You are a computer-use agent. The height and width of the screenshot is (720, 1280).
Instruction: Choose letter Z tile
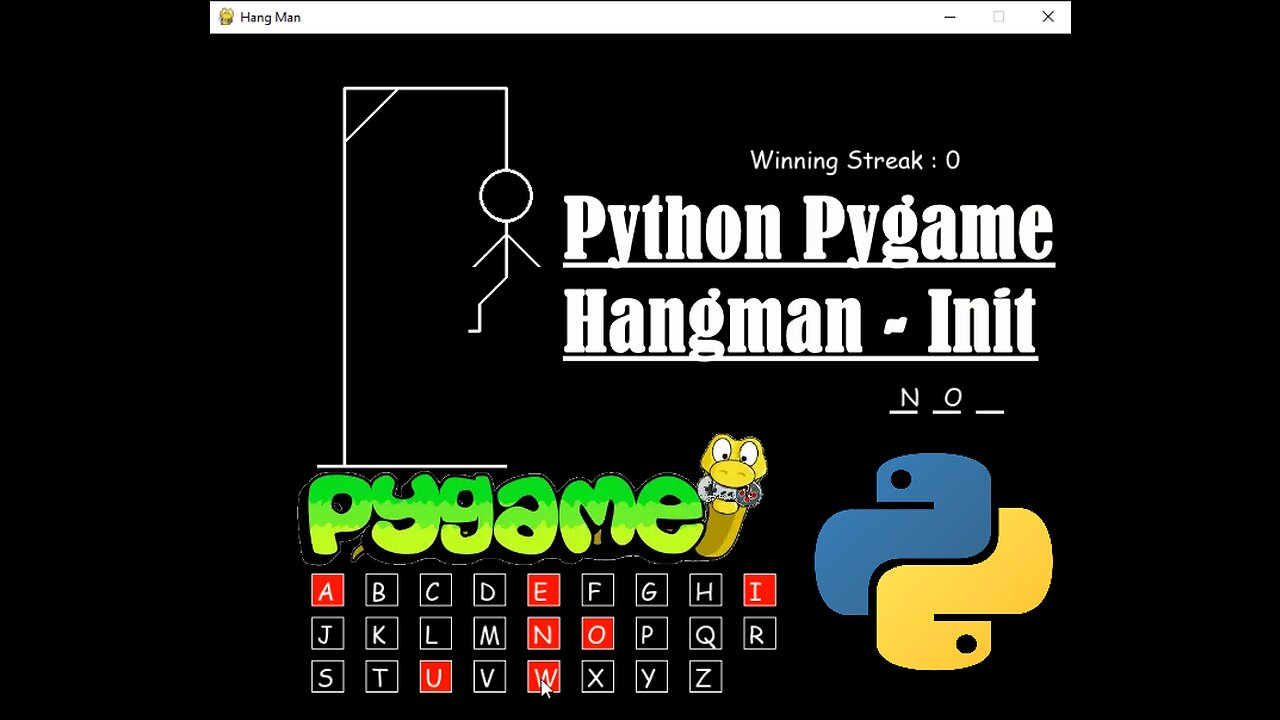(705, 677)
